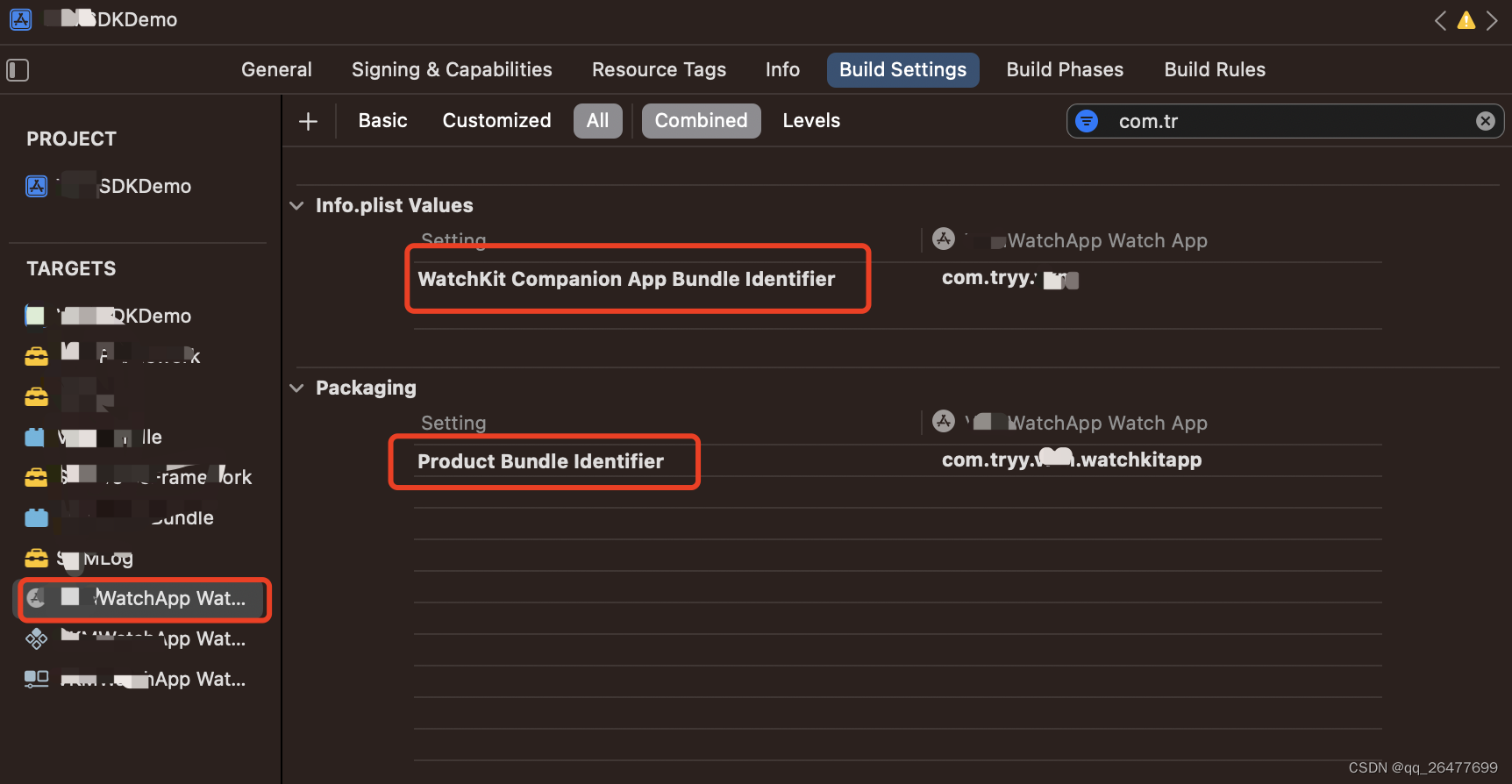Image resolution: width=1512 pixels, height=784 pixels.
Task: Switch to Signing & Capabilities tab
Action: point(452,69)
